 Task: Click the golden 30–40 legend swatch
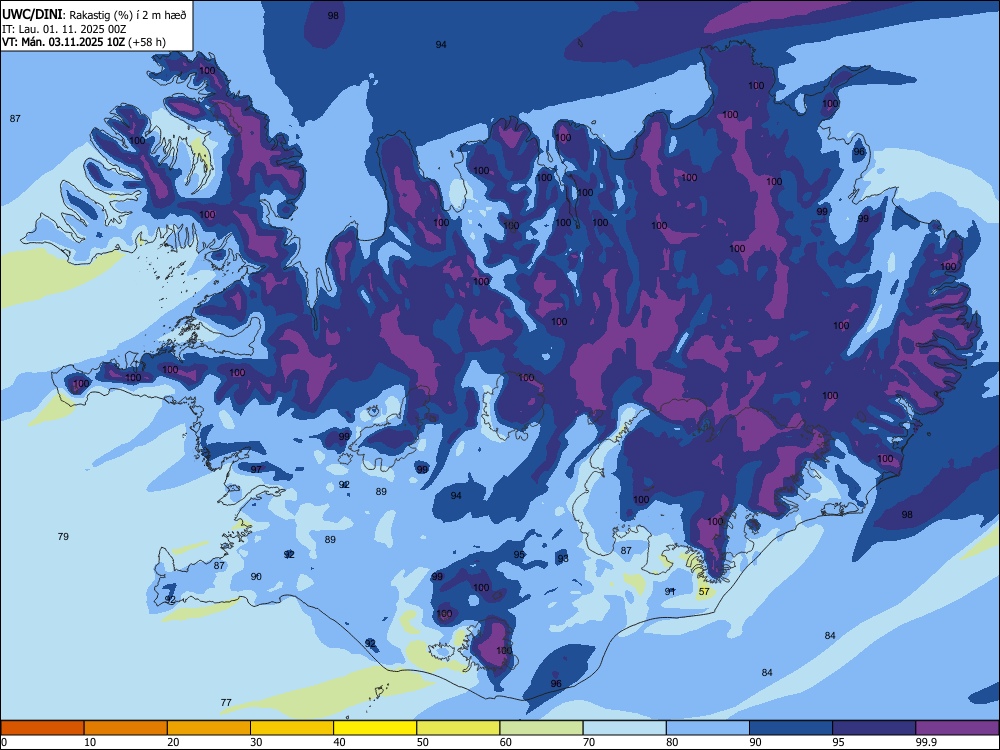tap(292, 728)
